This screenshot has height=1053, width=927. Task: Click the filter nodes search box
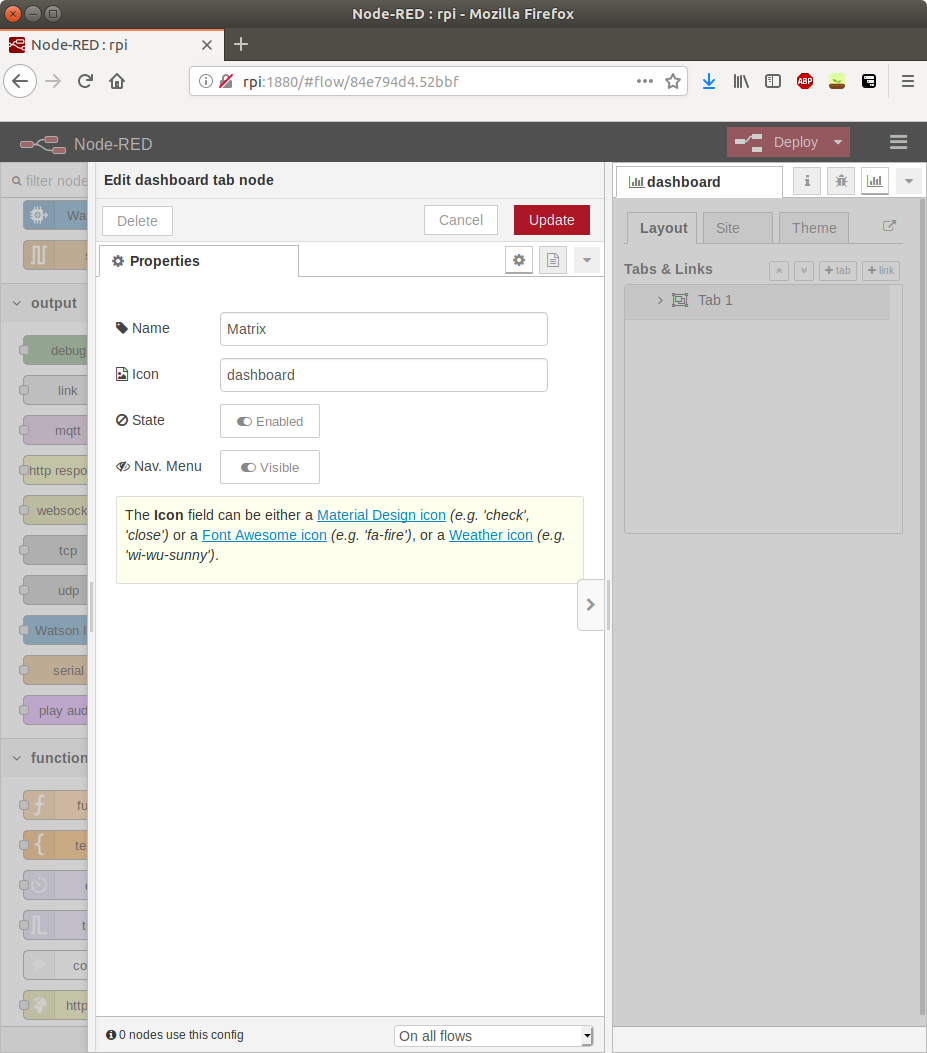click(x=50, y=181)
